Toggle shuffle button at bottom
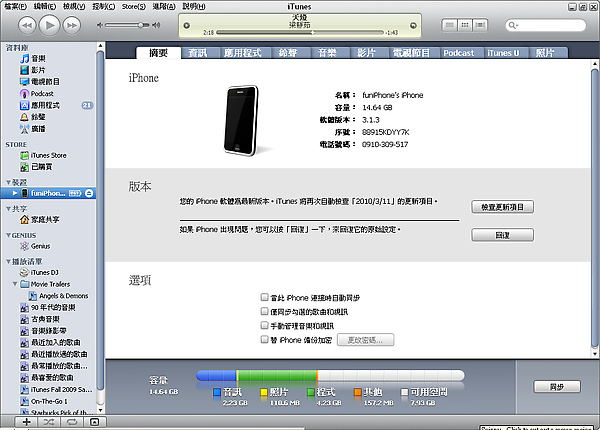 point(49,422)
